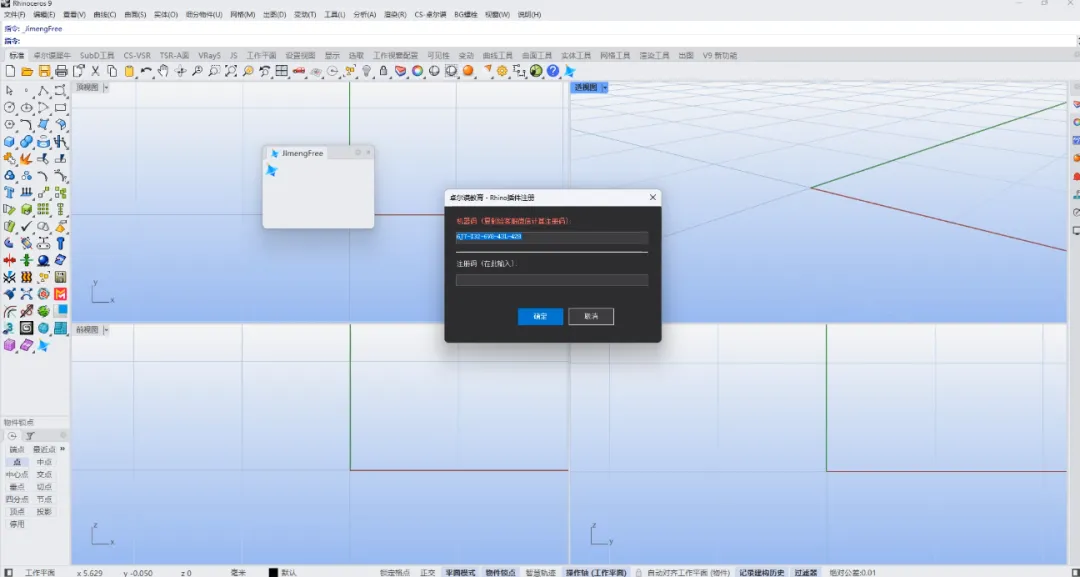Toggle the 四分点 quadrant snap
This screenshot has height=577, width=1080.
tap(17, 499)
